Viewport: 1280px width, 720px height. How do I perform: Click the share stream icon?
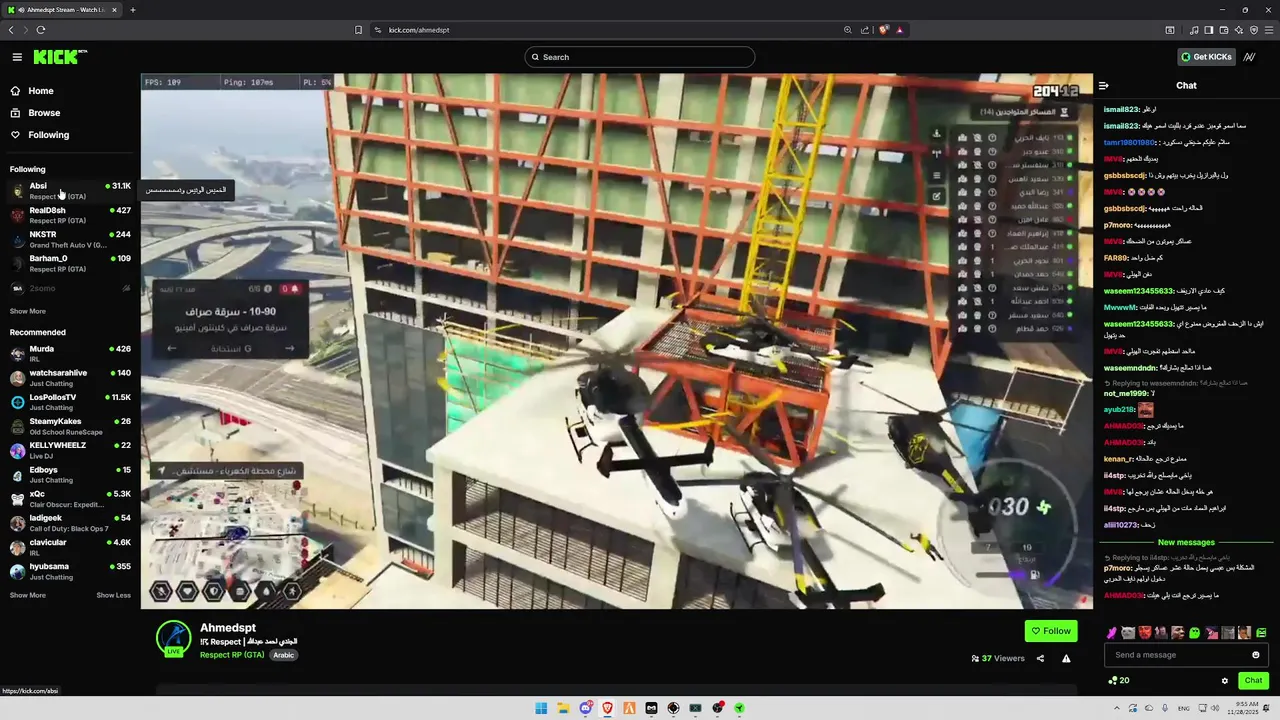[1040, 659]
